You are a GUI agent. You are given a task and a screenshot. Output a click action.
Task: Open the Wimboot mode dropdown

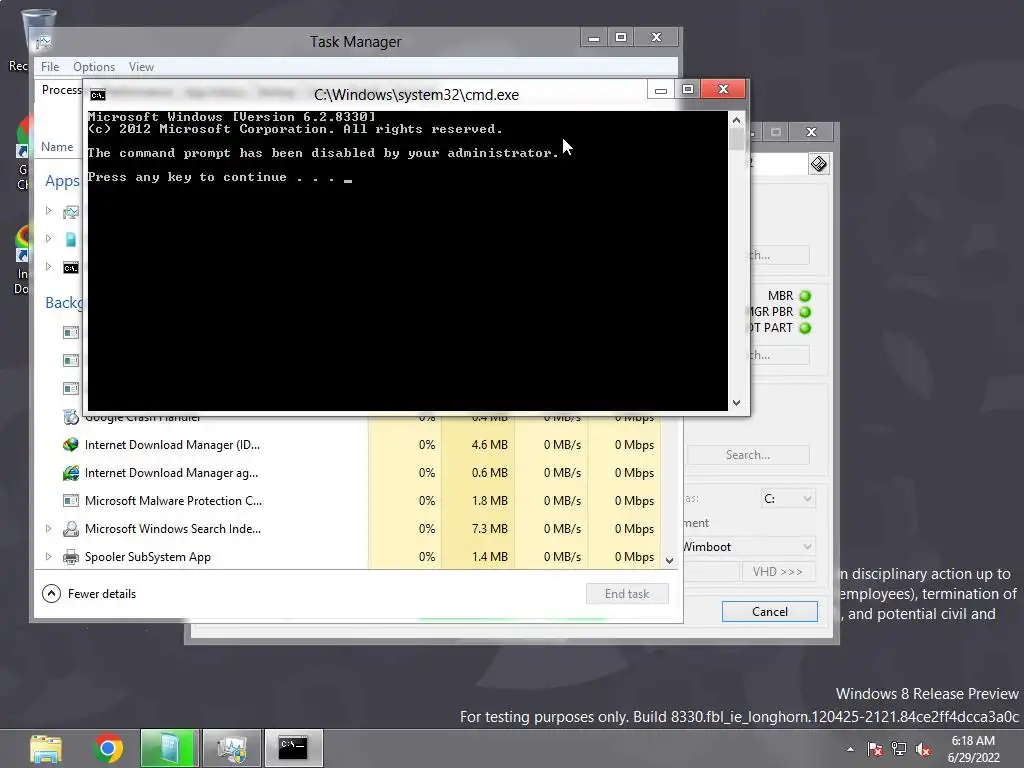pos(748,547)
